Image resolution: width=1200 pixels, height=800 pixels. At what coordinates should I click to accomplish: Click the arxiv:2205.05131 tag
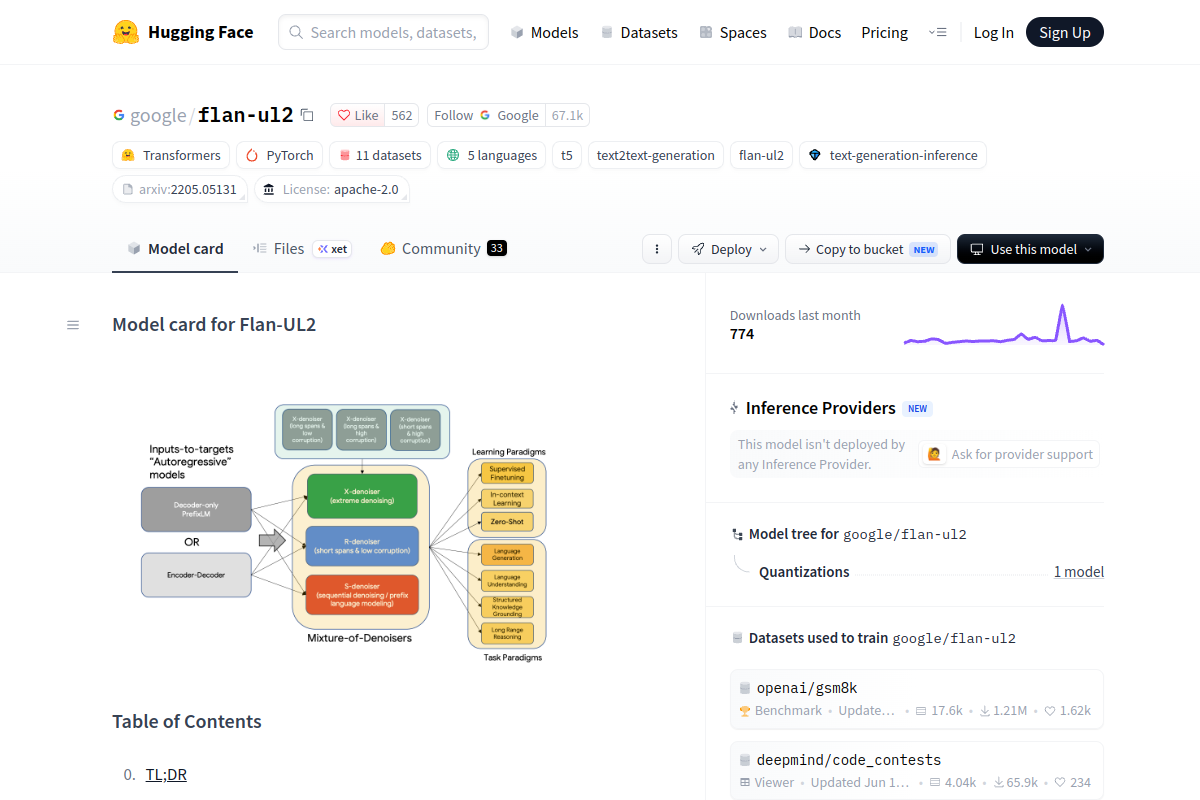coord(180,189)
